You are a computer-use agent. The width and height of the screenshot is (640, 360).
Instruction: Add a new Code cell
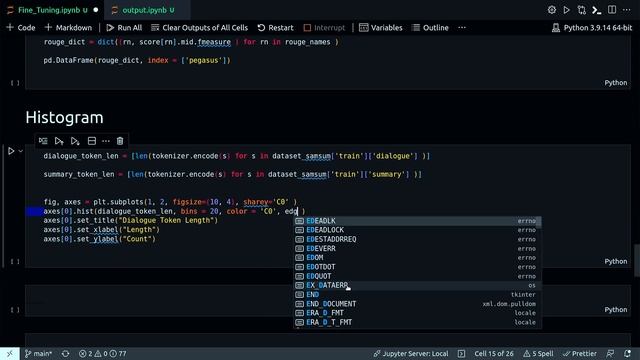pos(21,28)
